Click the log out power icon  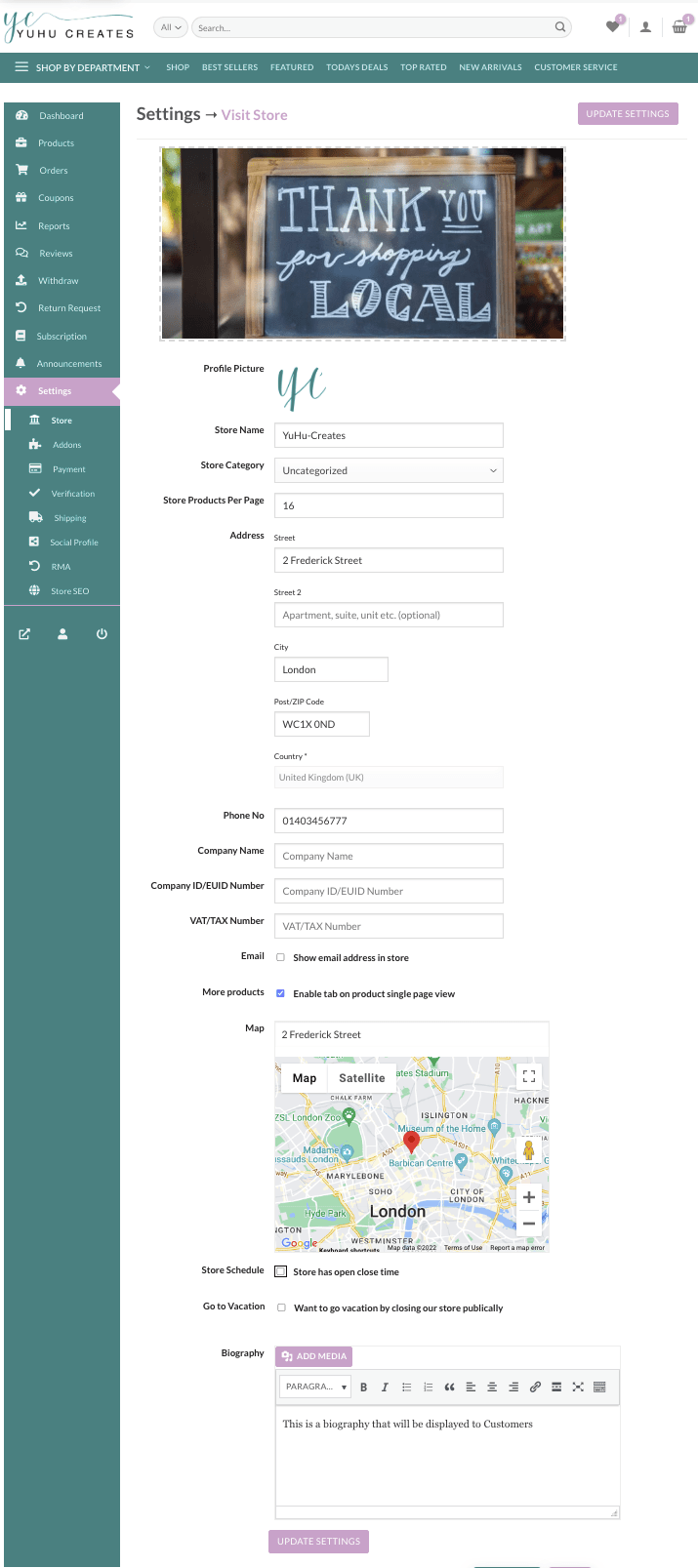coord(102,634)
